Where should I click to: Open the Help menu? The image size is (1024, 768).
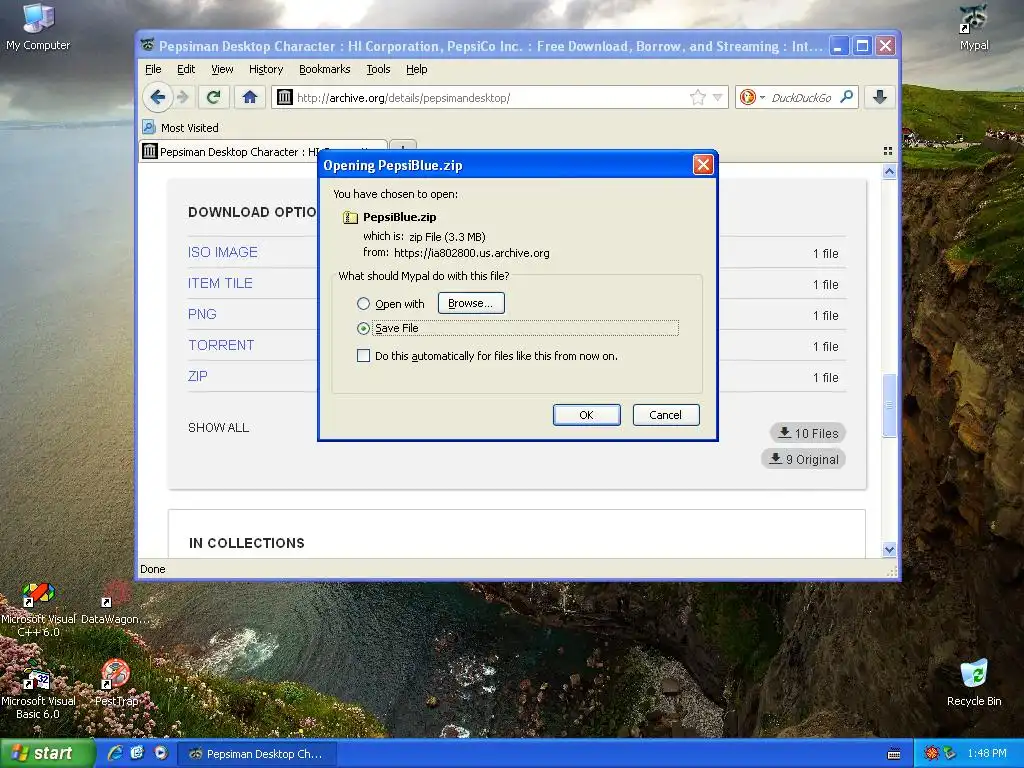click(417, 69)
